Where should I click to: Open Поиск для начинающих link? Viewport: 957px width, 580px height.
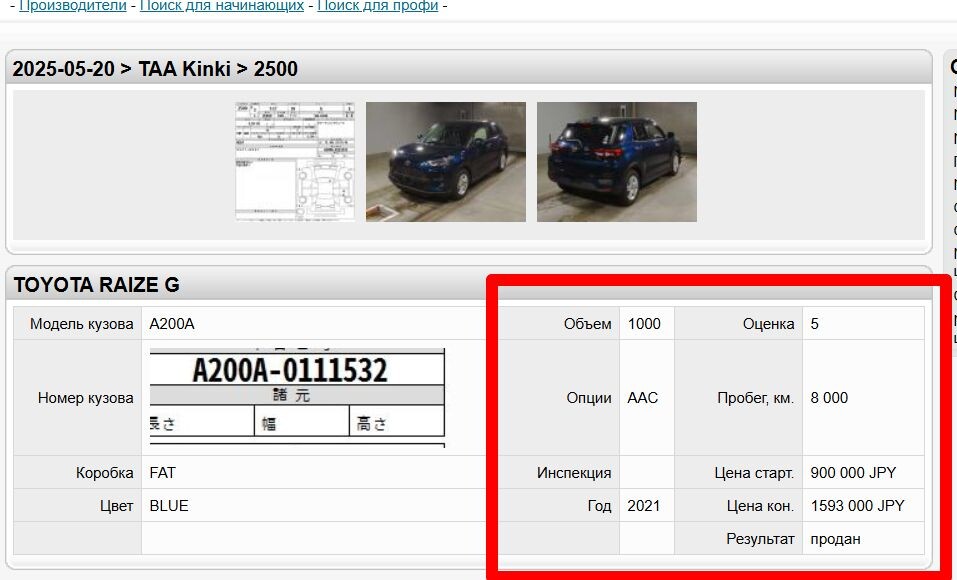222,5
